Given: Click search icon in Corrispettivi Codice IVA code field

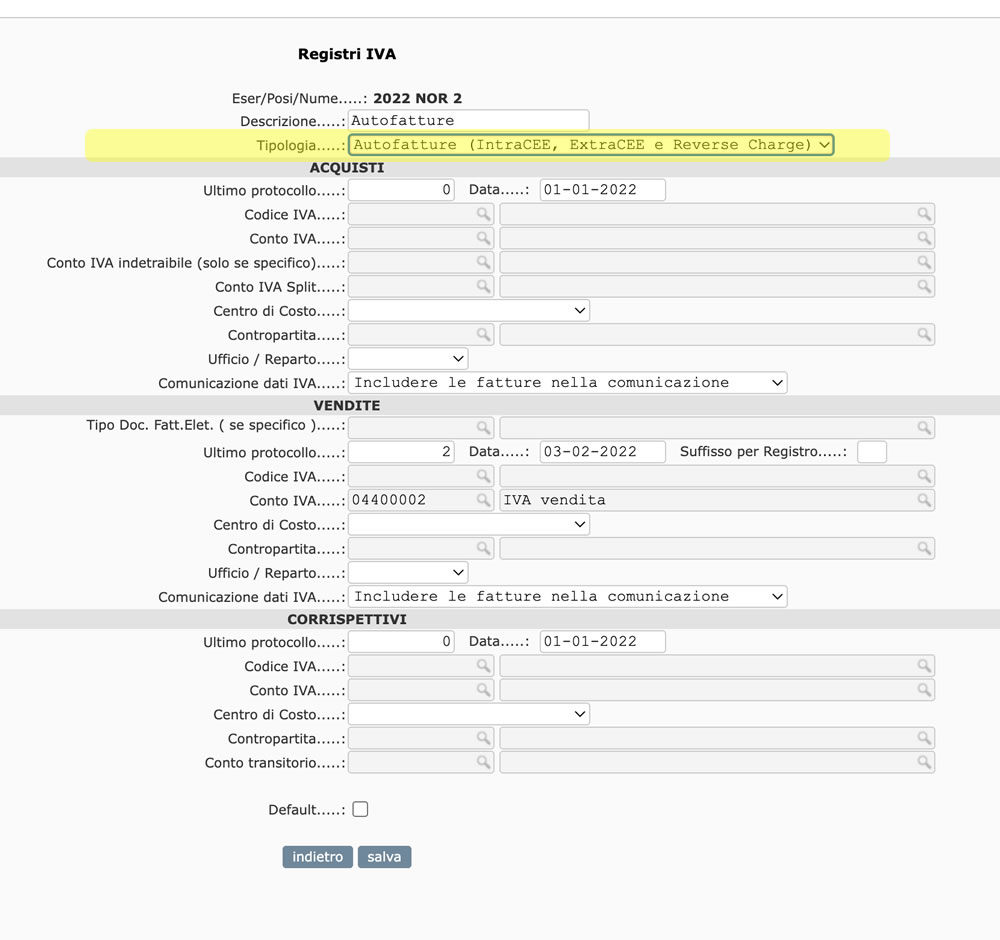Looking at the screenshot, I should [483, 666].
